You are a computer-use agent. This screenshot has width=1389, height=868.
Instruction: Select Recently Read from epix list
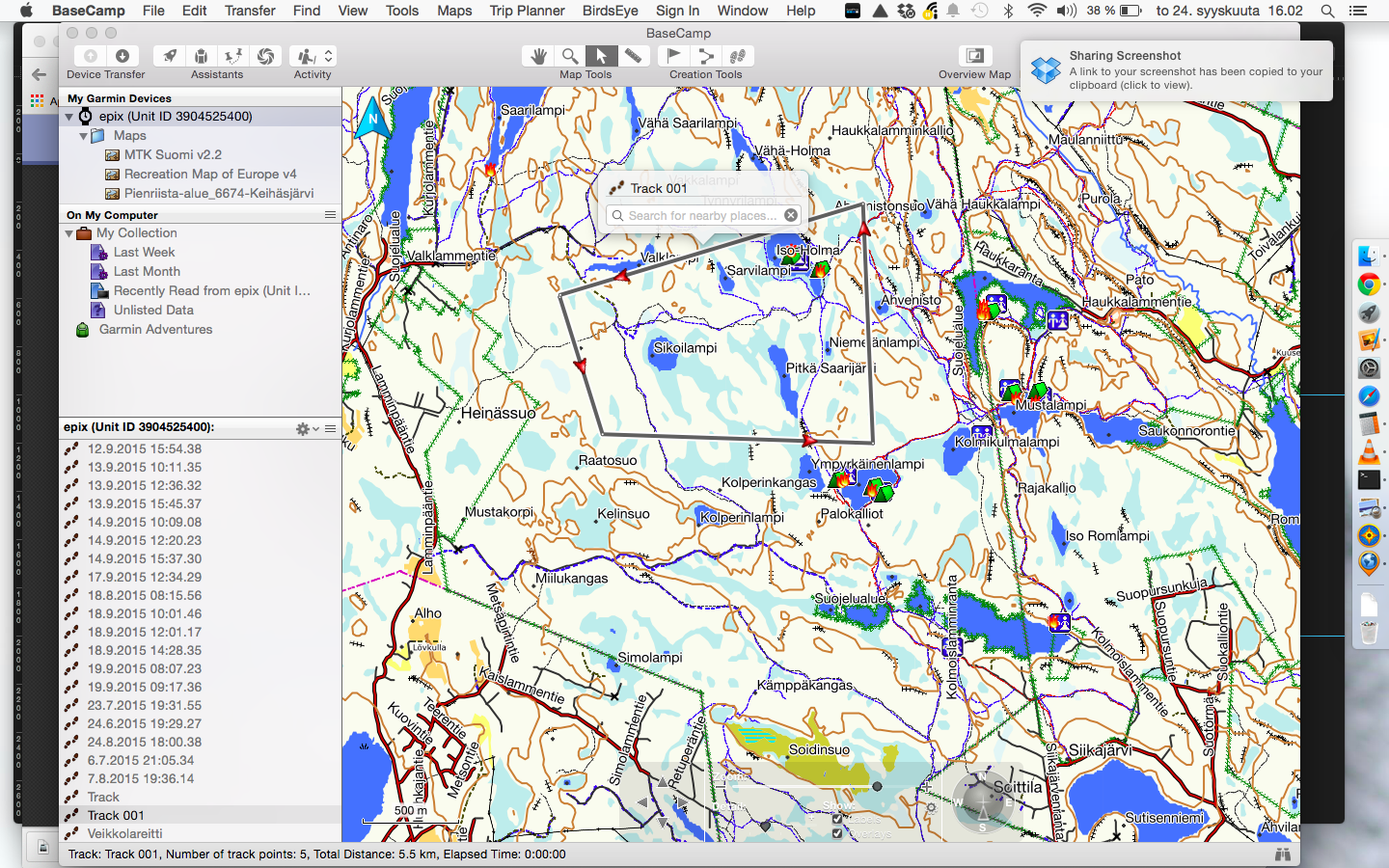212,290
